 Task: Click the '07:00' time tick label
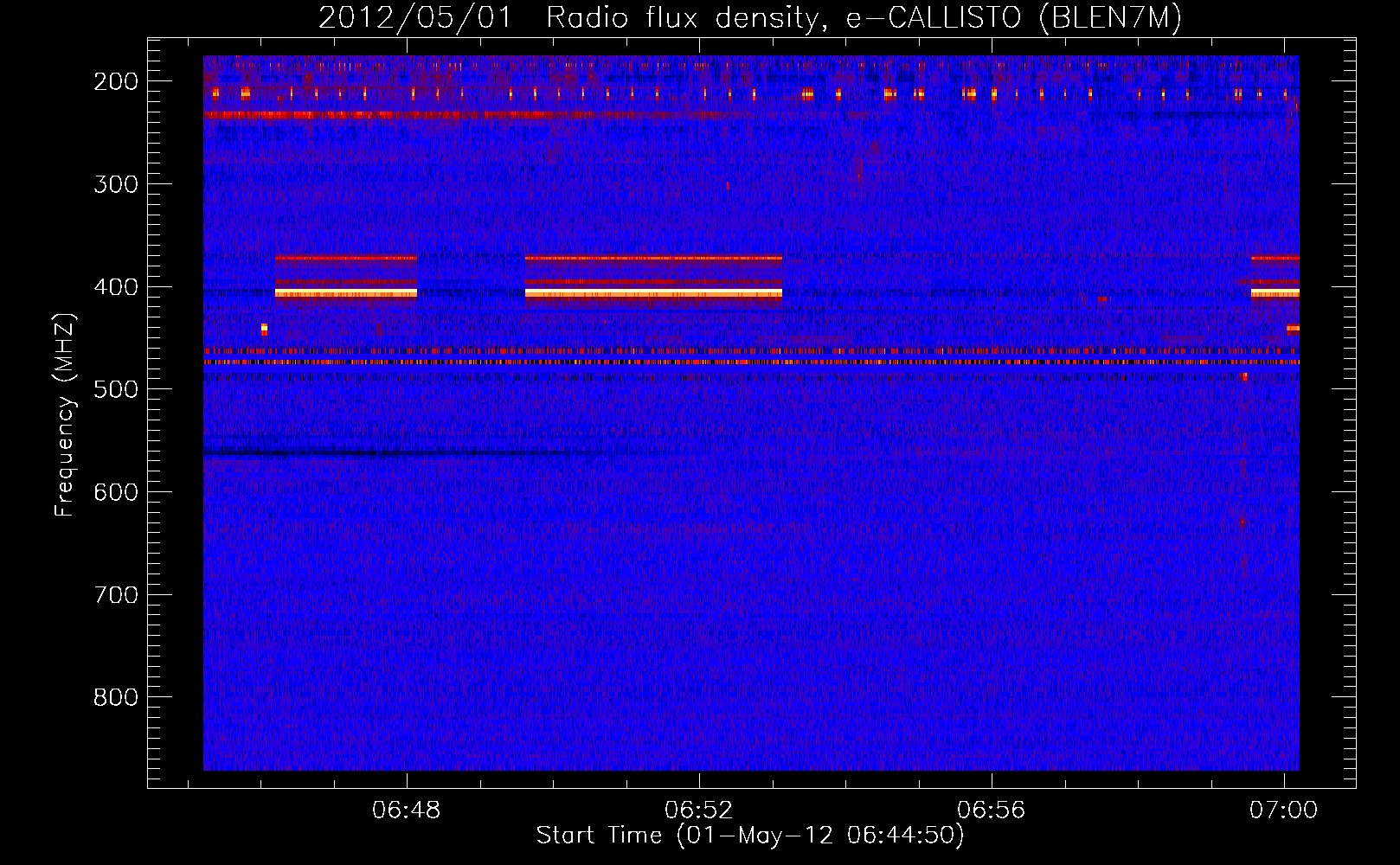(x=1284, y=811)
